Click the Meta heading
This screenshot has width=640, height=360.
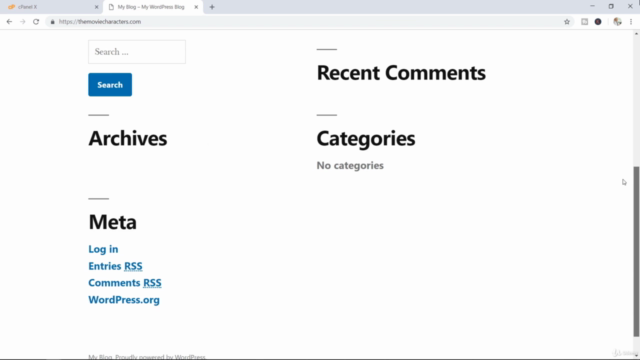tap(112, 222)
